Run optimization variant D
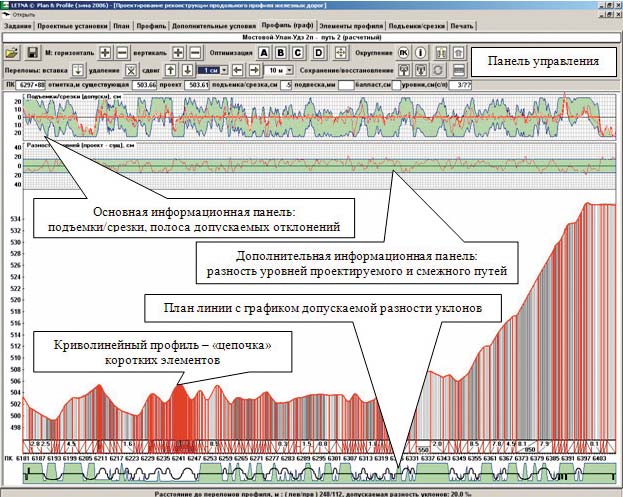 tap(318, 52)
